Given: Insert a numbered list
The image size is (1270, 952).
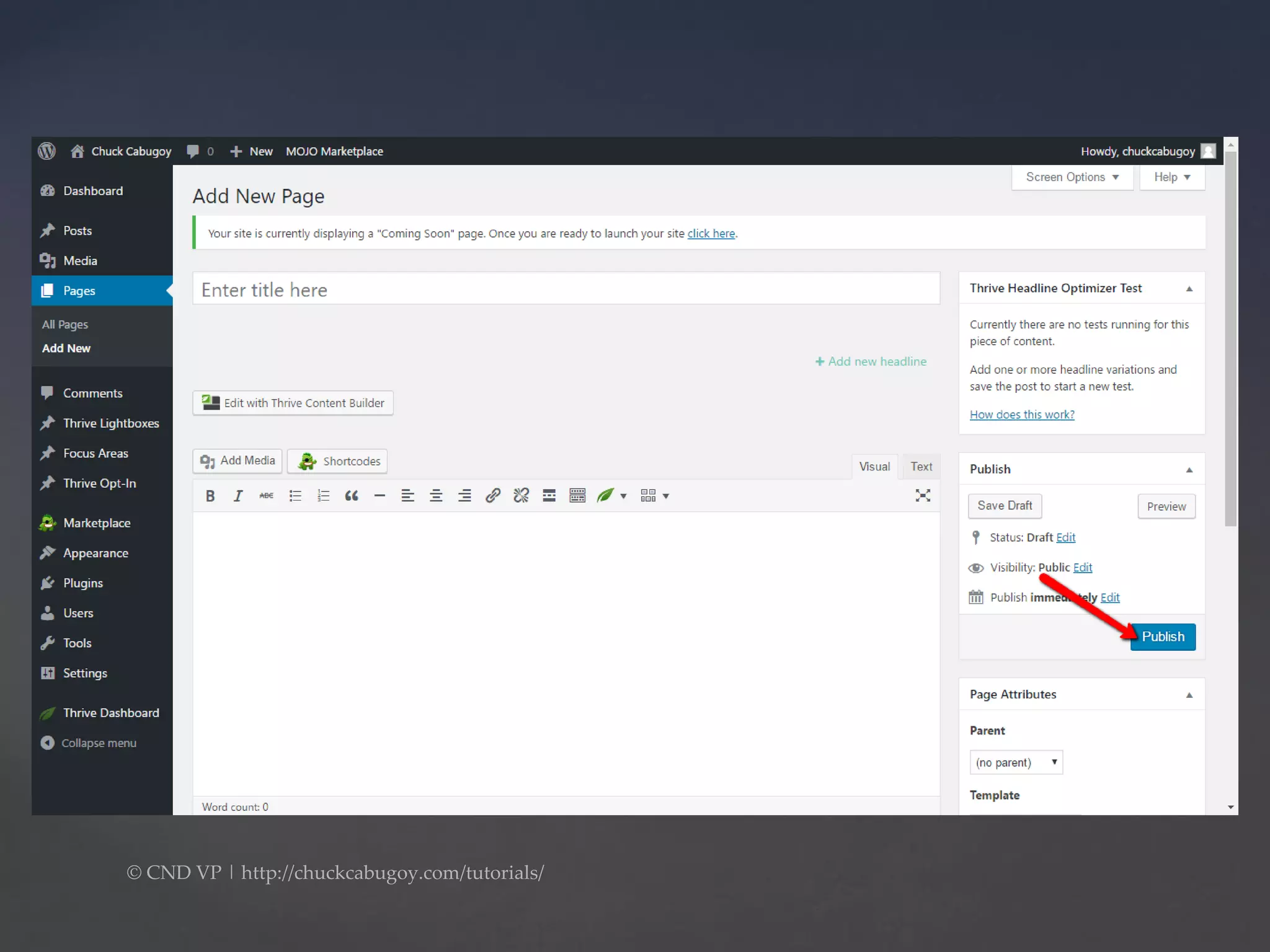Looking at the screenshot, I should point(323,496).
